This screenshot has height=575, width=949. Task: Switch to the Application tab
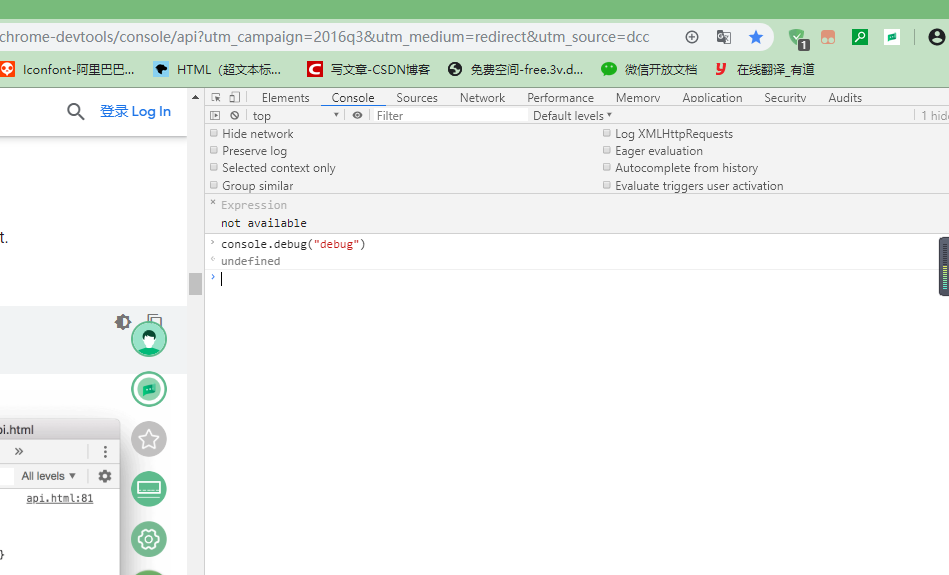(712, 97)
